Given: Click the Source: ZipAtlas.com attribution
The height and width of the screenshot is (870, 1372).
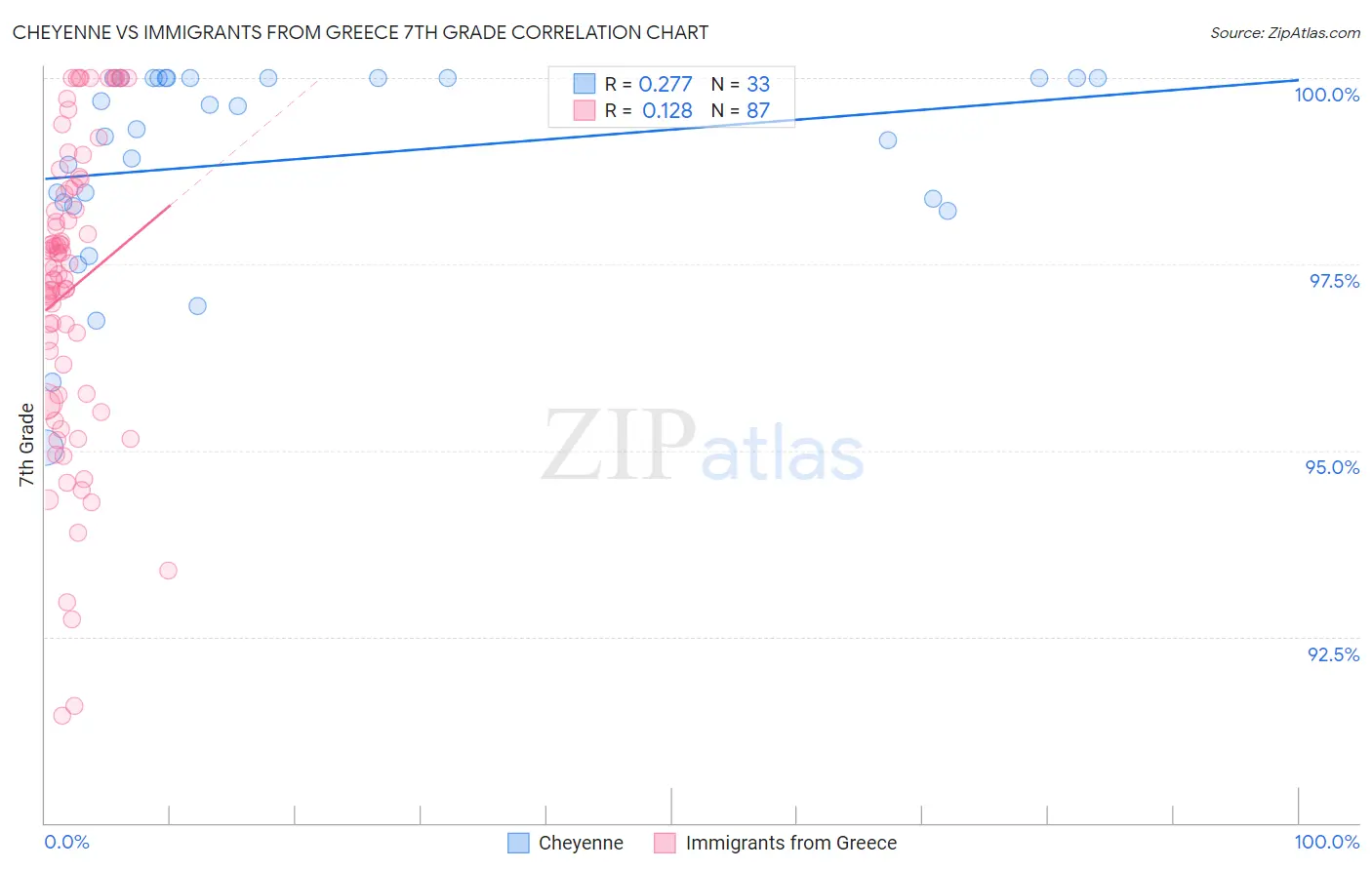Looking at the screenshot, I should (1285, 32).
